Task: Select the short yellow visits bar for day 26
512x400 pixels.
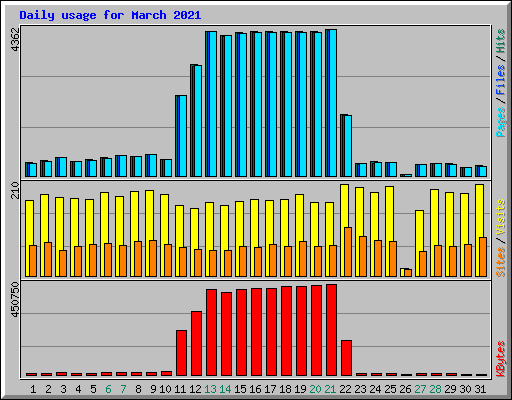Action: [x=403, y=272]
